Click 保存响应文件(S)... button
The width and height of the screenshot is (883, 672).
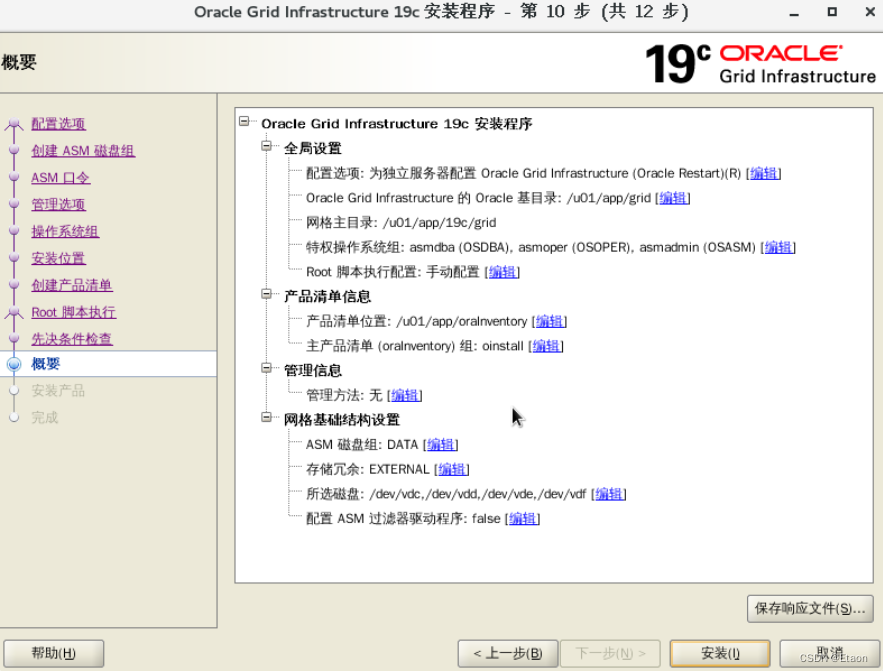[x=810, y=609]
